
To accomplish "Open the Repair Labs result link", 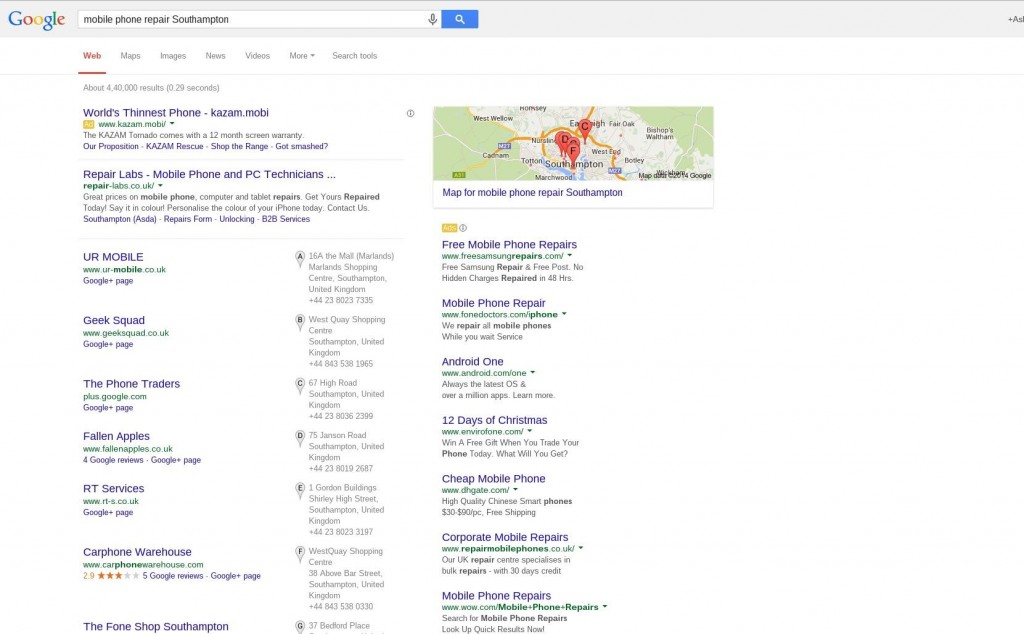I will click(x=209, y=174).
